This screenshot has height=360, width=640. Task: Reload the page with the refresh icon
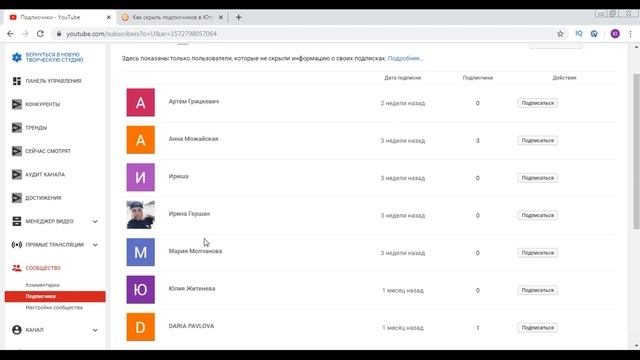tap(40, 34)
